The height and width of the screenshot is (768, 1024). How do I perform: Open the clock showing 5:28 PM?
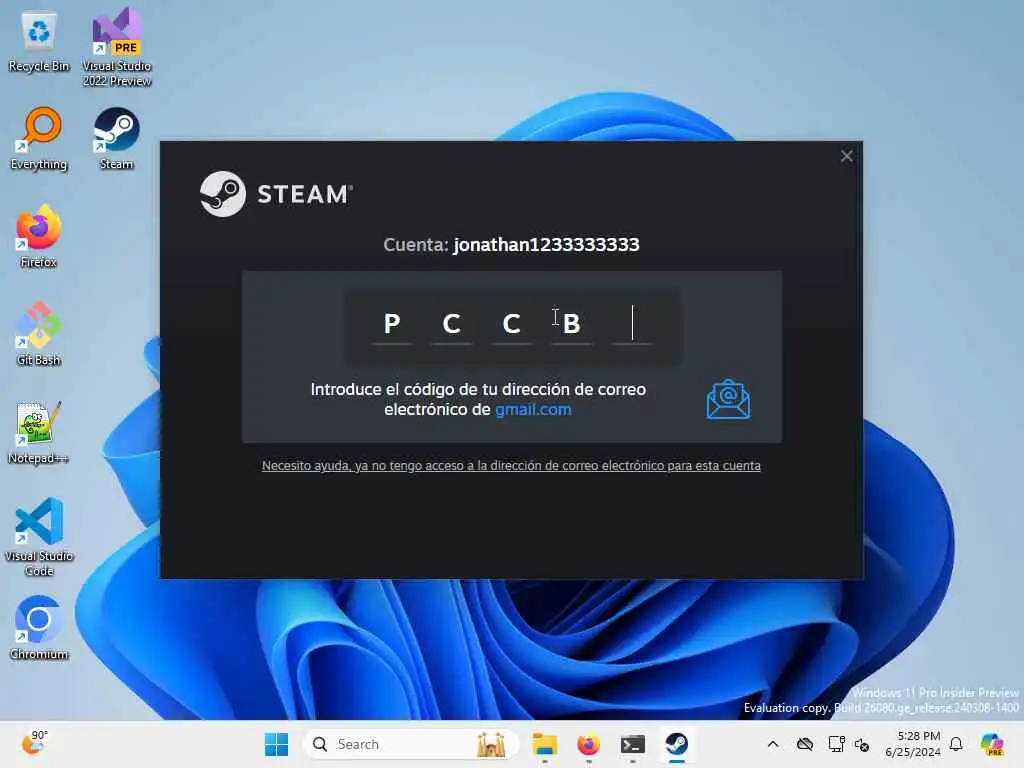click(x=913, y=744)
